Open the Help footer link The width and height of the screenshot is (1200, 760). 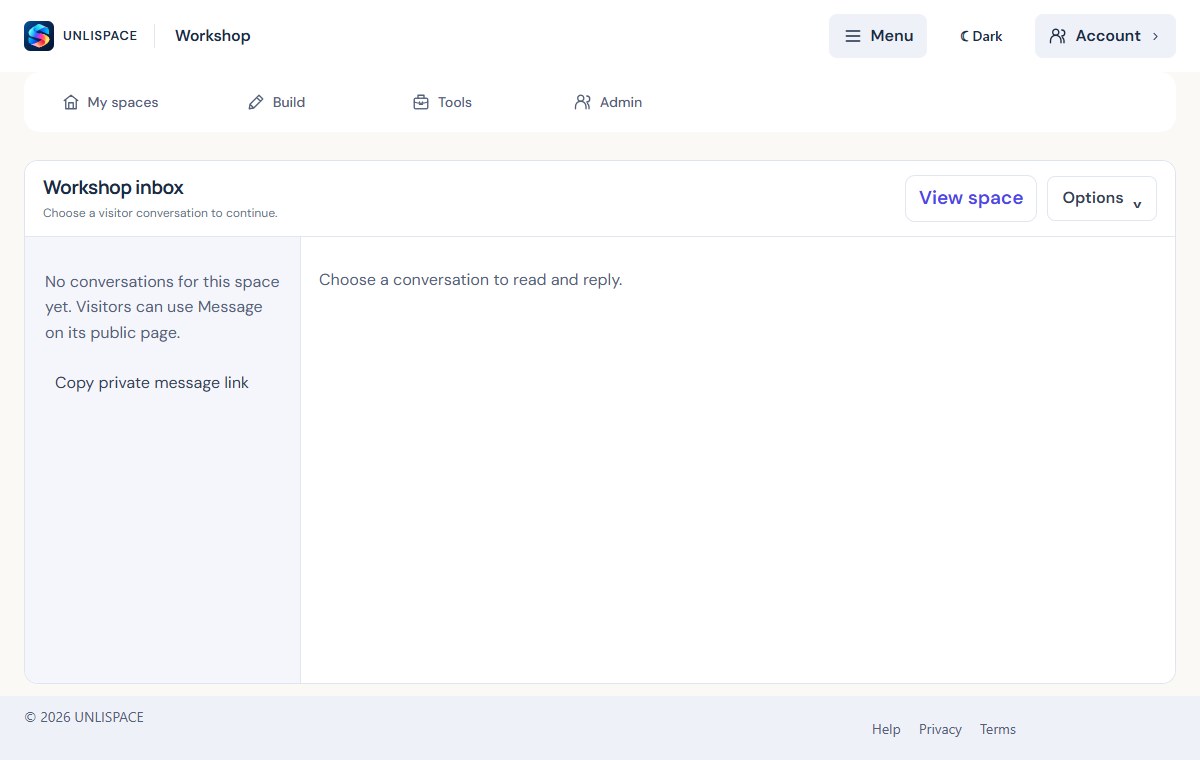click(x=886, y=729)
